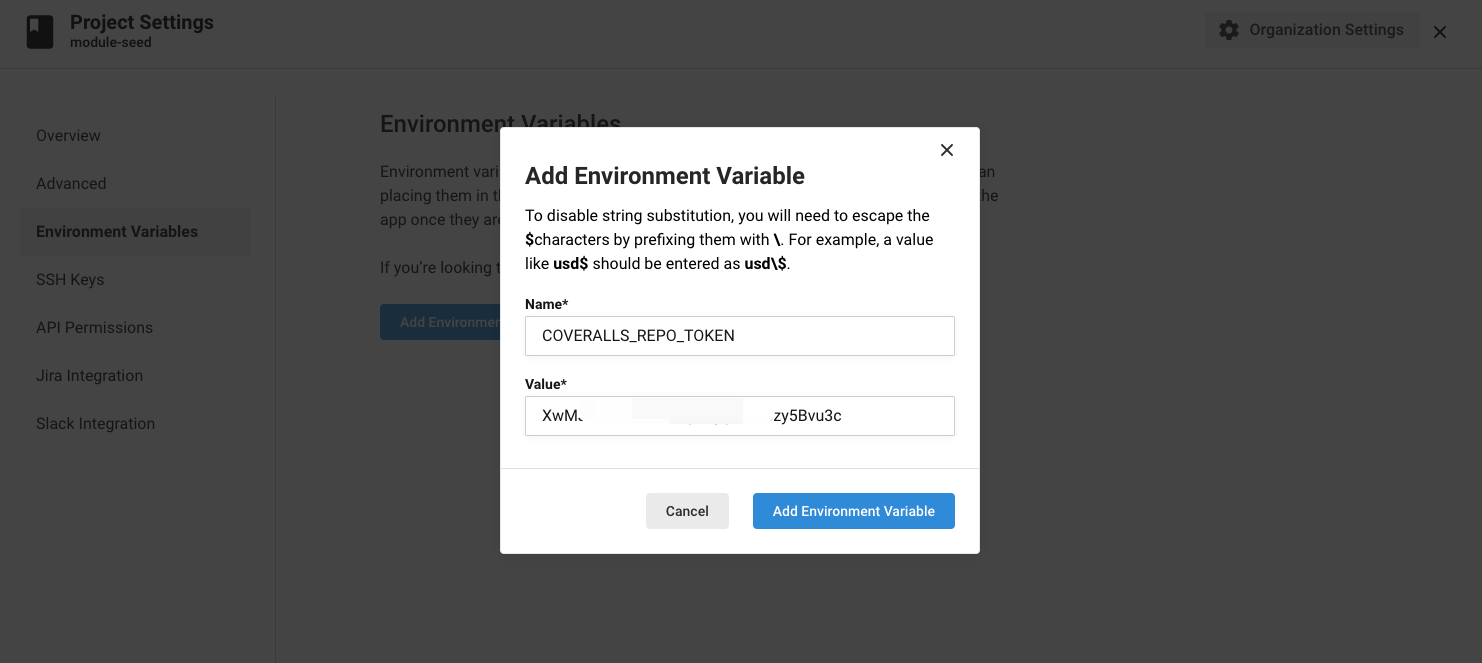Image resolution: width=1482 pixels, height=663 pixels.
Task: Open Organization Settings with the gear button
Action: pyautogui.click(x=1311, y=30)
